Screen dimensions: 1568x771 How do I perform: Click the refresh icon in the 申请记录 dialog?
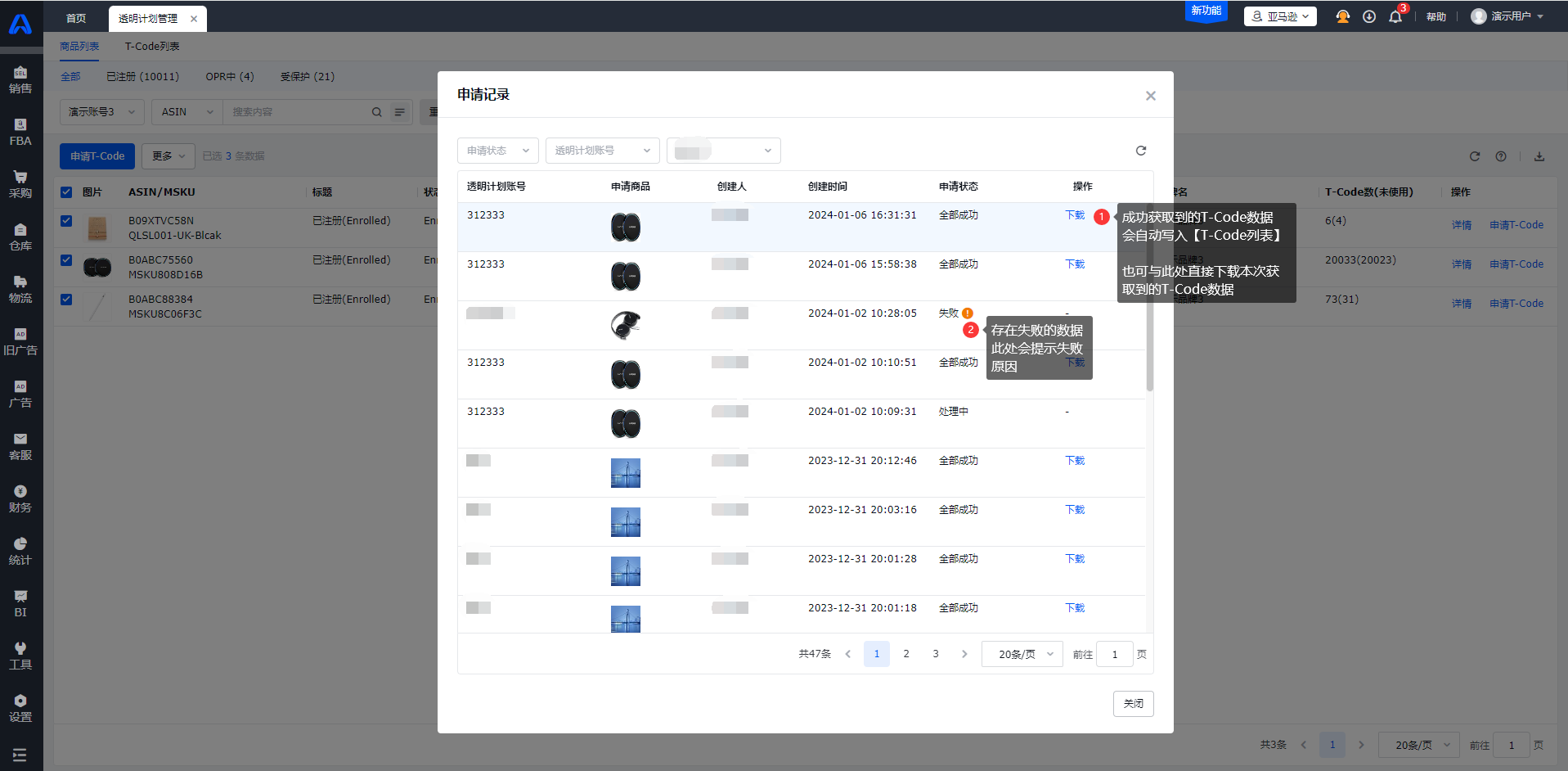click(x=1140, y=151)
